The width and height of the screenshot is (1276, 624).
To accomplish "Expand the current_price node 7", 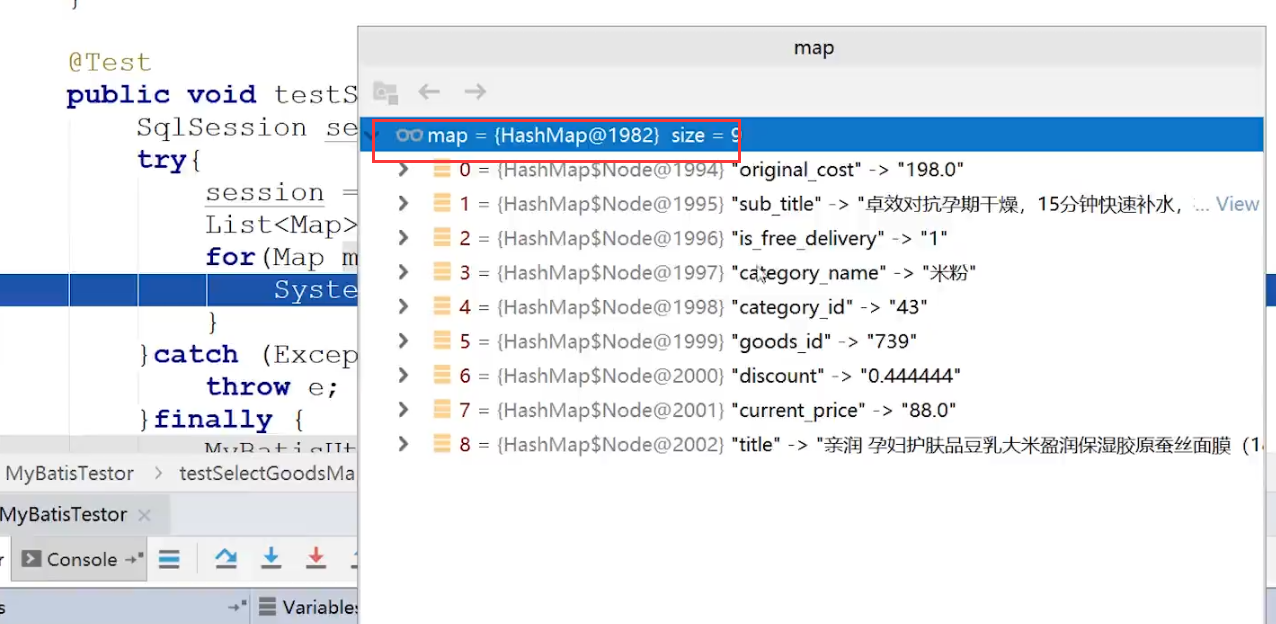I will [x=403, y=410].
